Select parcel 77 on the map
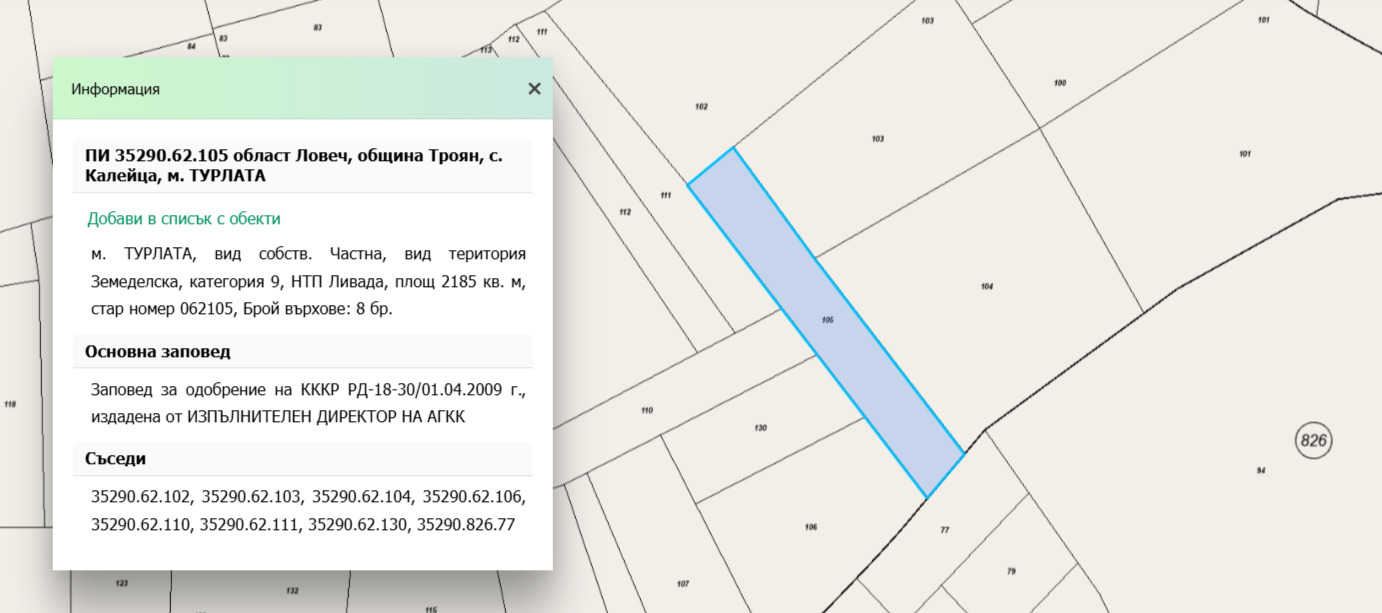1382x613 pixels. click(944, 530)
